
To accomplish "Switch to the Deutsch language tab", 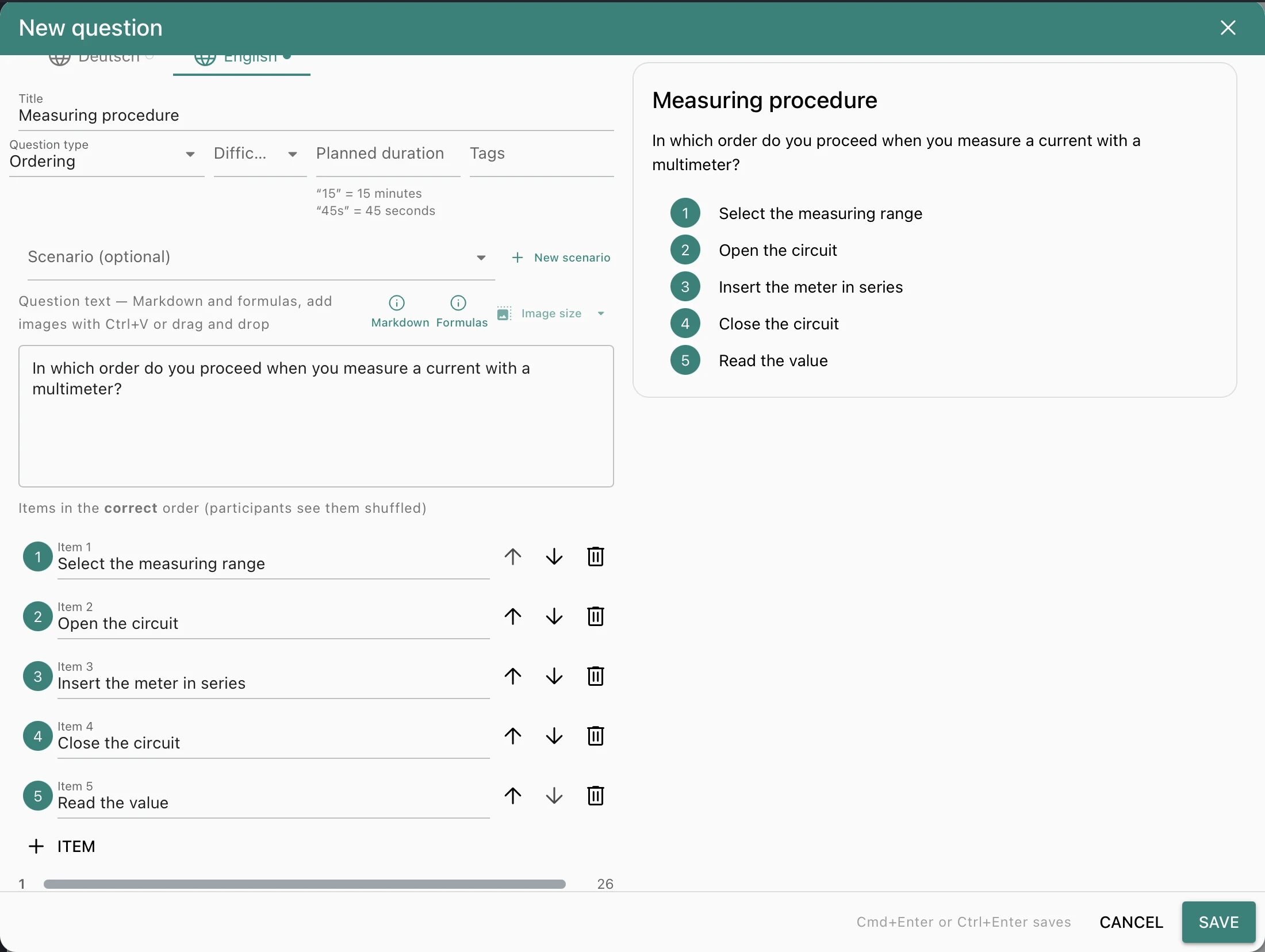I will click(x=101, y=60).
